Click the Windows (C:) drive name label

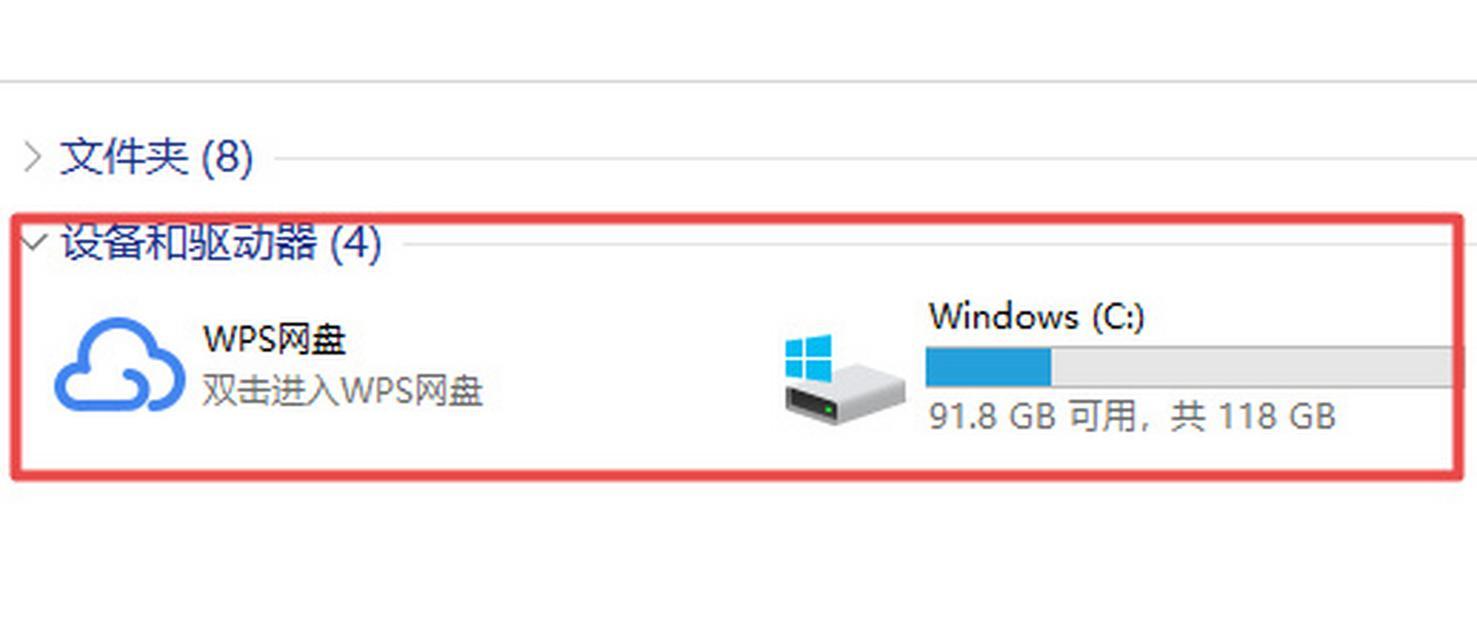(x=1037, y=316)
